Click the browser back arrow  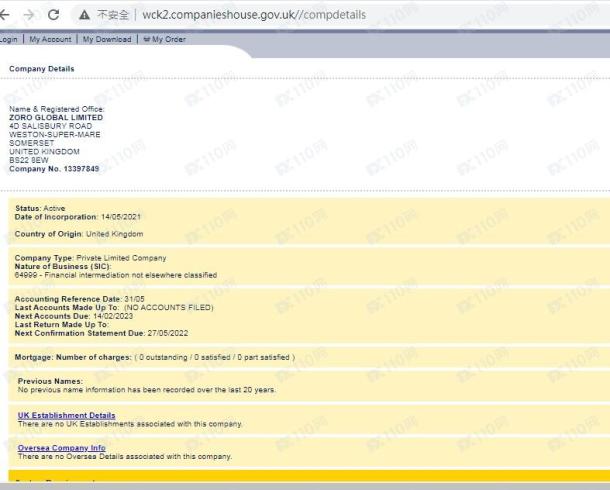[4, 15]
